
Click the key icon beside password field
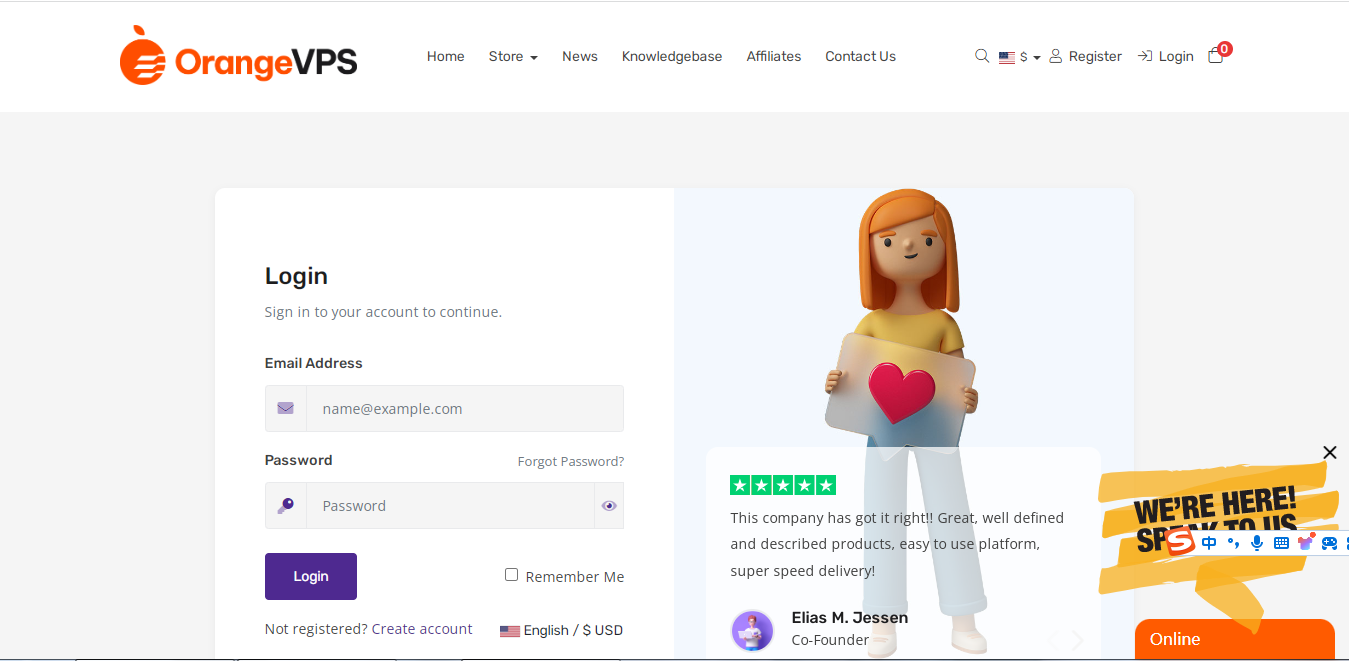click(x=286, y=505)
